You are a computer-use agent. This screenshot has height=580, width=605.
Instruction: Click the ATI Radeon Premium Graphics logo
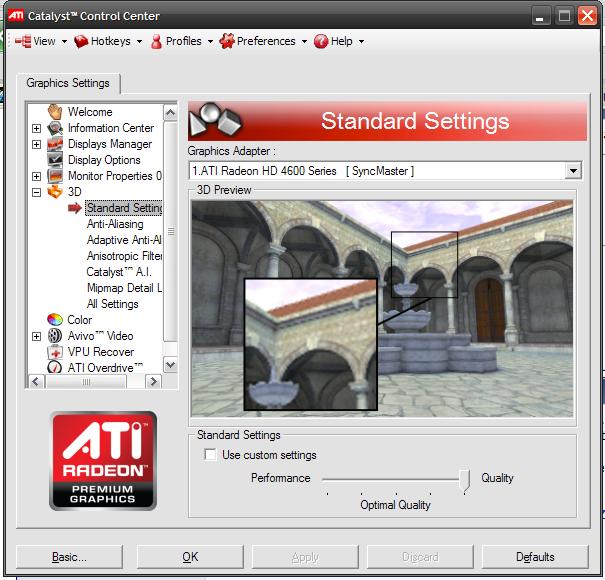coord(103,461)
